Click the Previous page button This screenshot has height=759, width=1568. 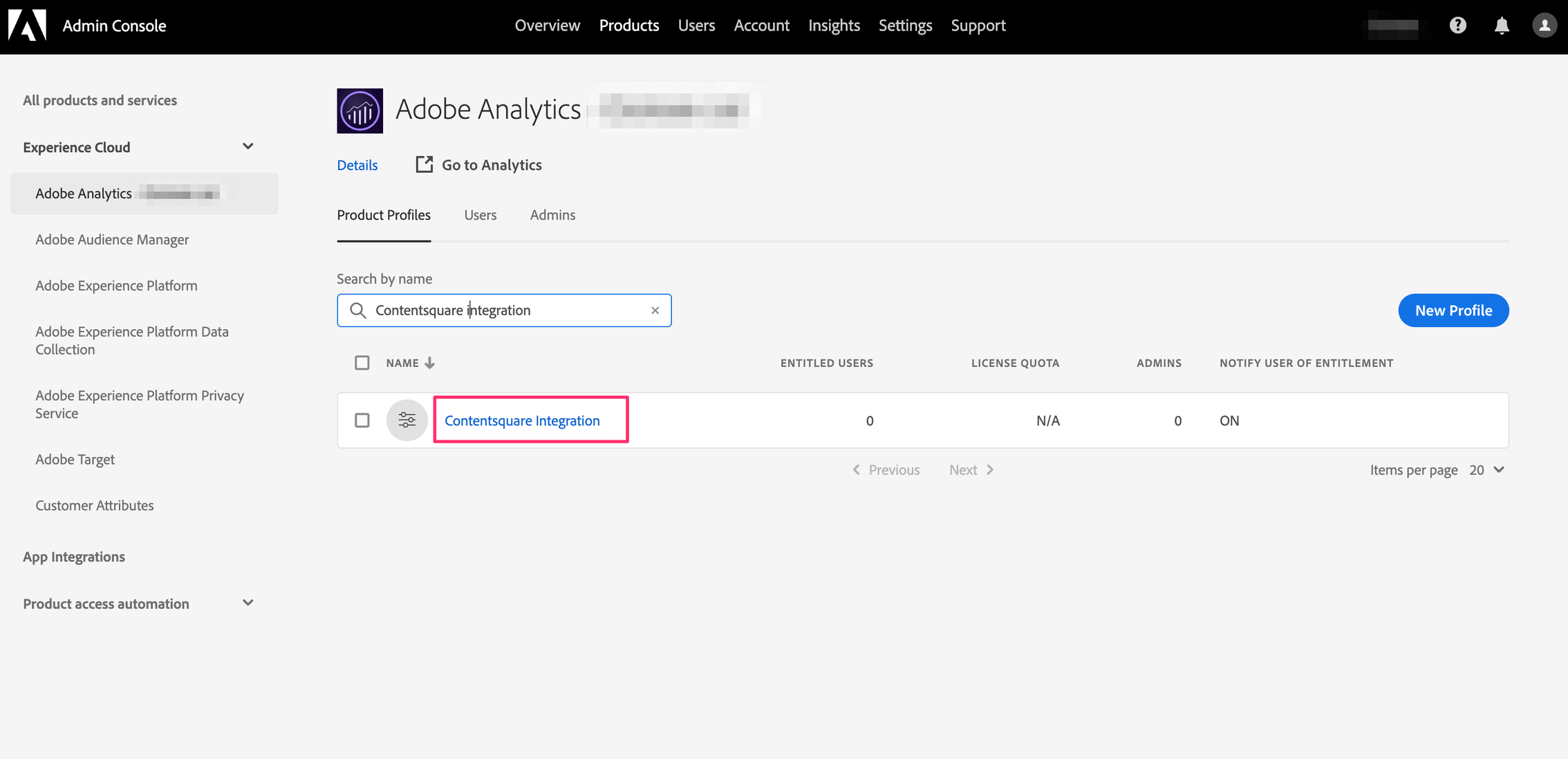point(886,470)
